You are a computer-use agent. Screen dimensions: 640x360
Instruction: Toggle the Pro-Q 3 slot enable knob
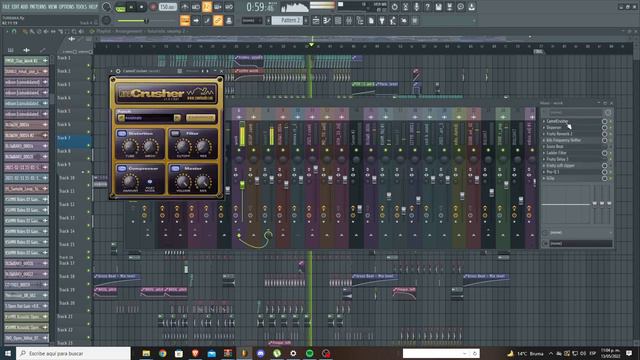[604, 172]
